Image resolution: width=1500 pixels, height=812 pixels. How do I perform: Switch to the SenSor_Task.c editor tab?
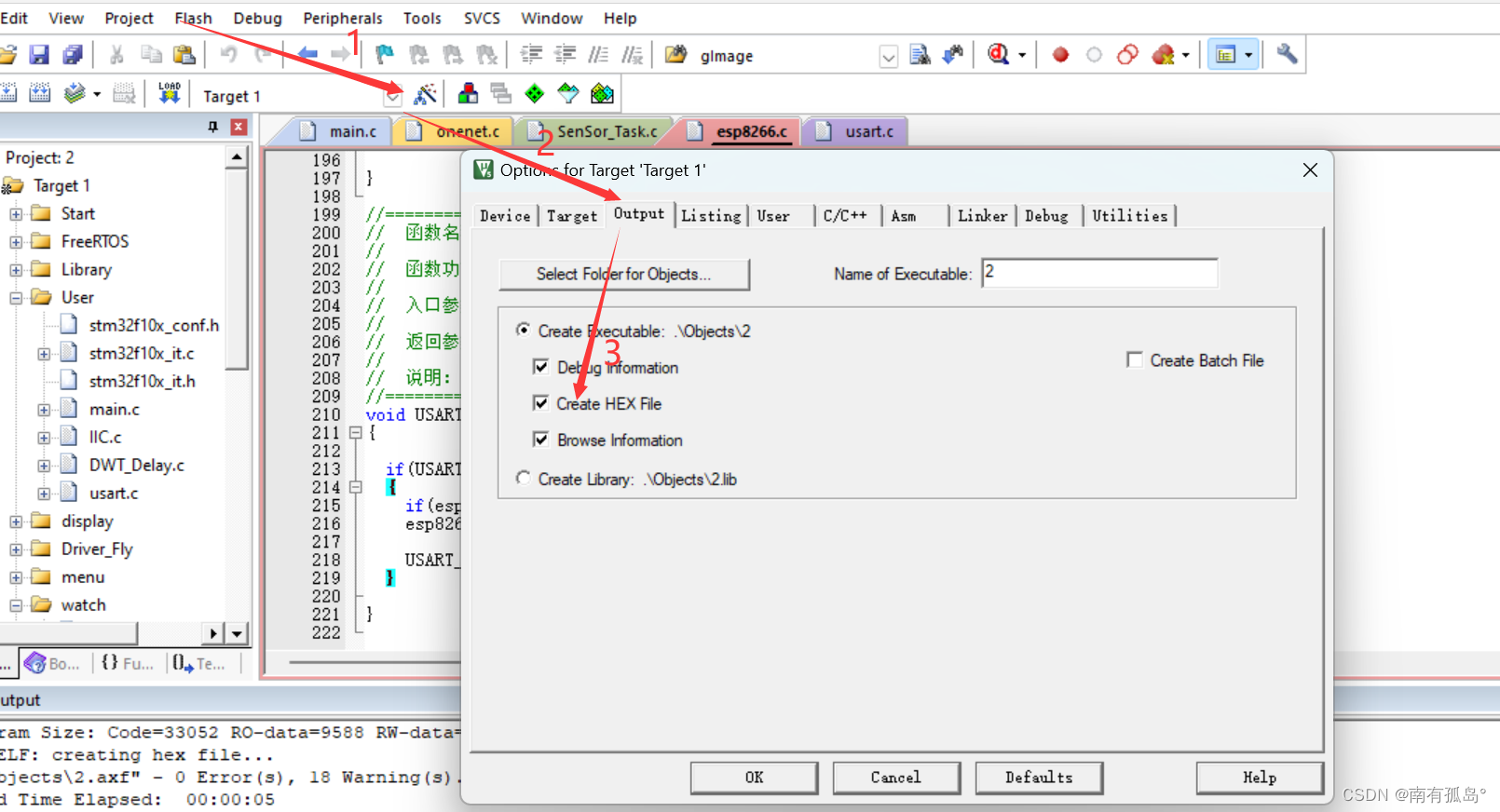tap(596, 131)
